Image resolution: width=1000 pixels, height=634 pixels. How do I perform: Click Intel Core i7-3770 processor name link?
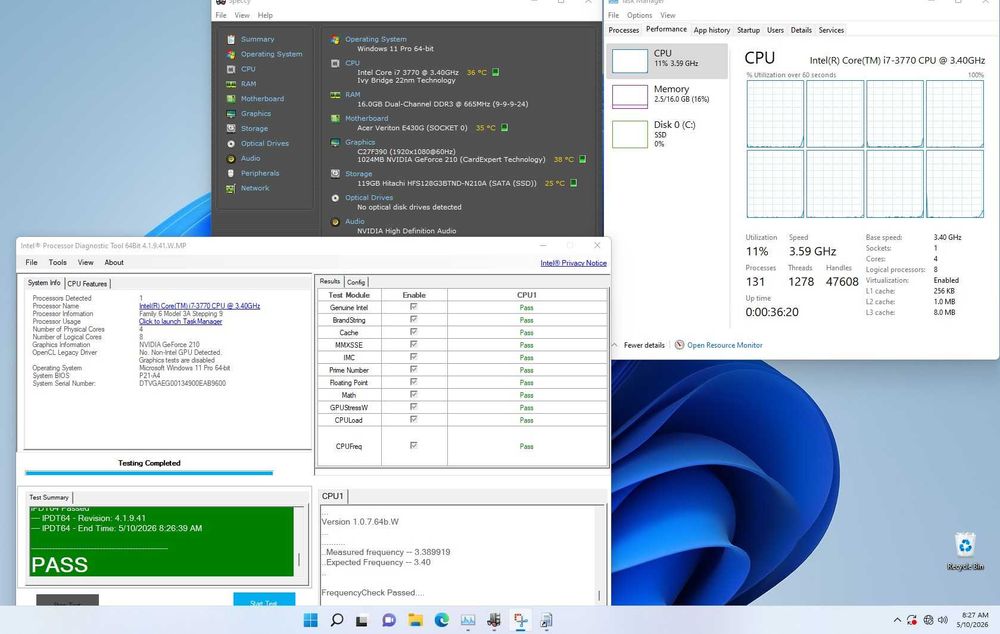pos(200,306)
